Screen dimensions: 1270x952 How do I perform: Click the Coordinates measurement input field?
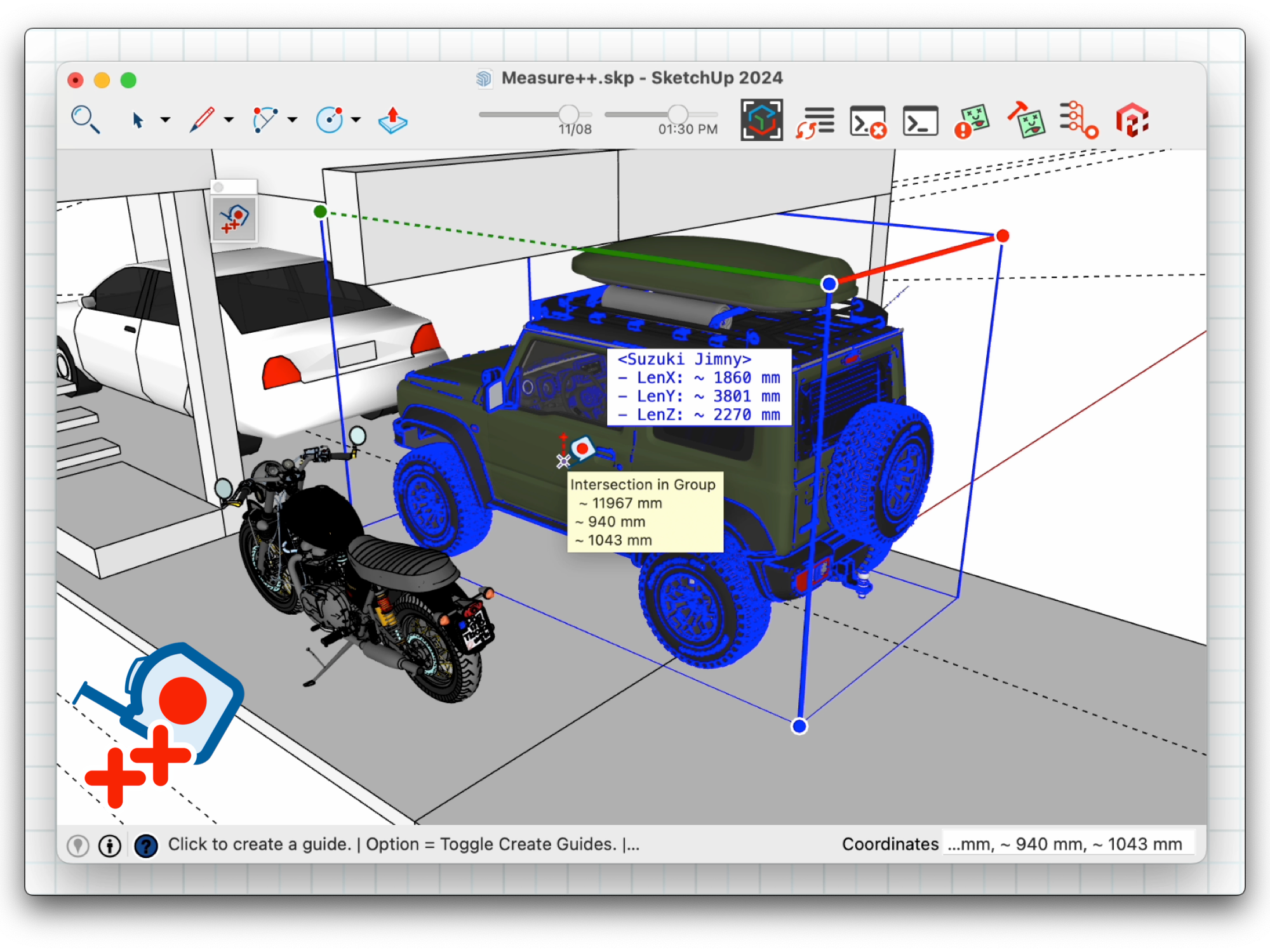tap(1067, 844)
